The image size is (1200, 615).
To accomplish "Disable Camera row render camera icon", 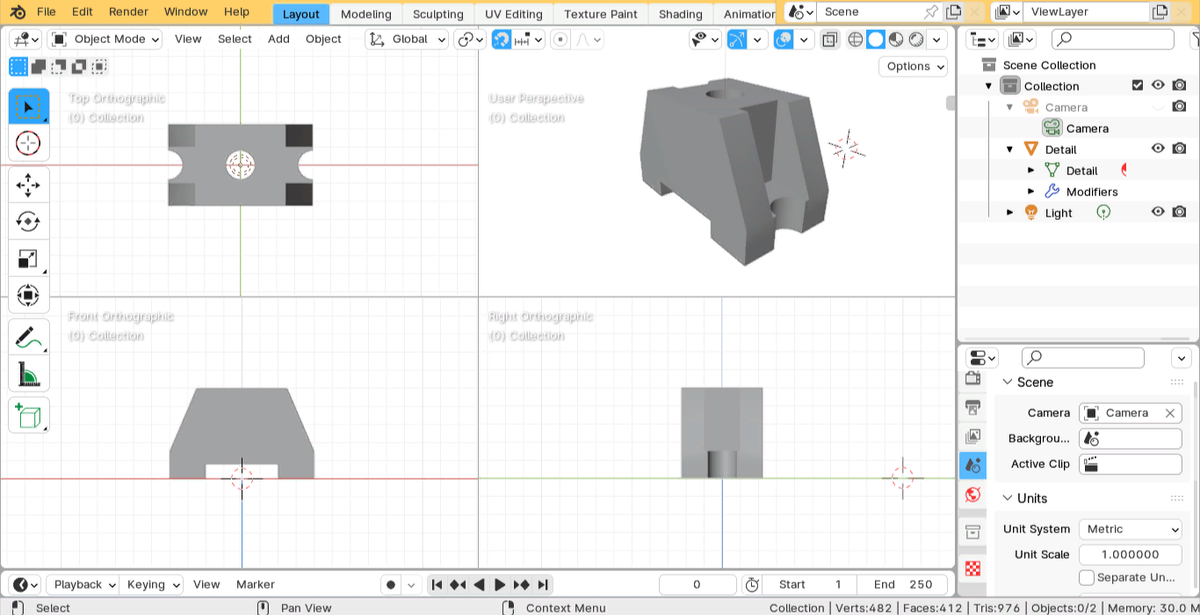I will click(1180, 107).
